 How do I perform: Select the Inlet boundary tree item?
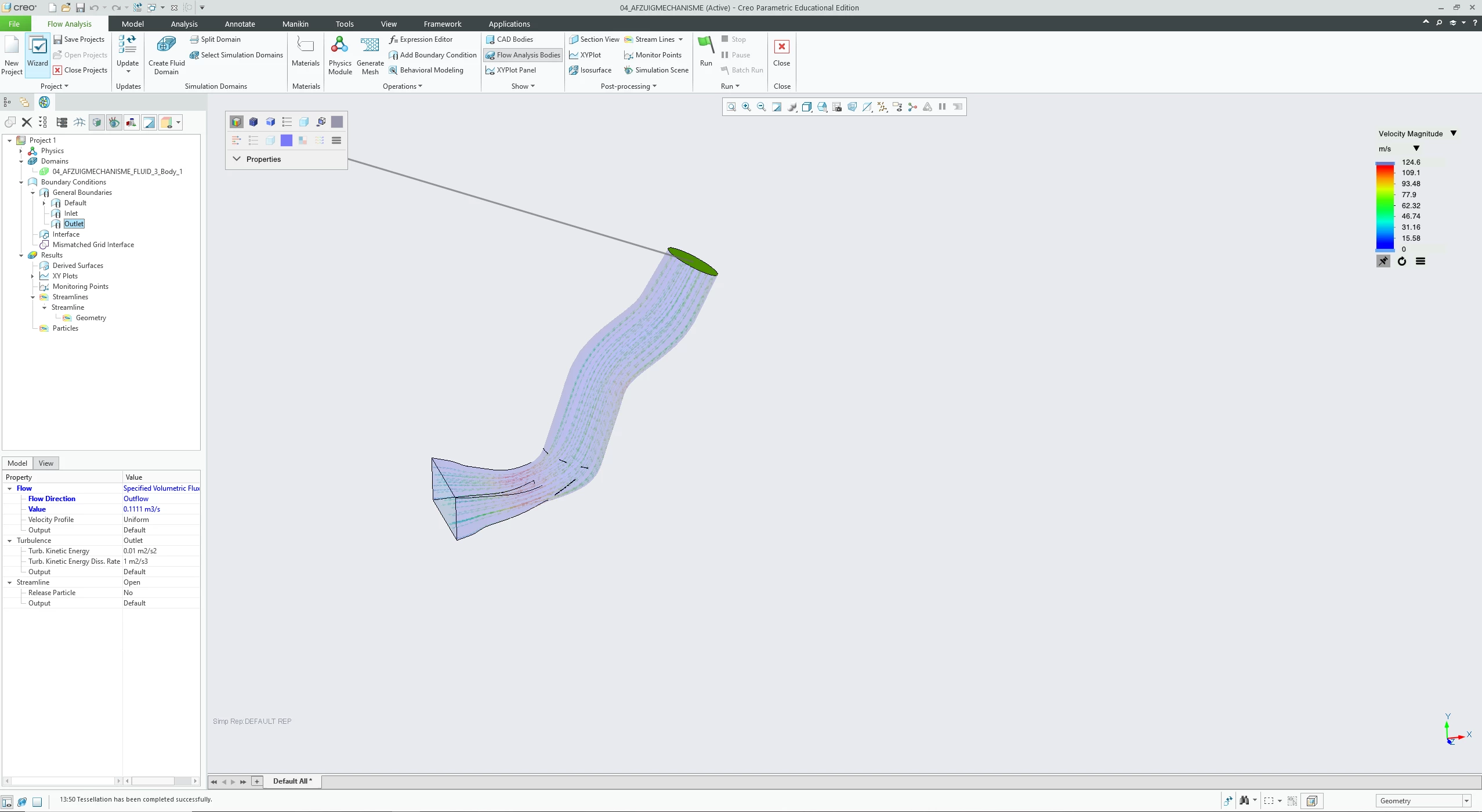click(x=71, y=213)
